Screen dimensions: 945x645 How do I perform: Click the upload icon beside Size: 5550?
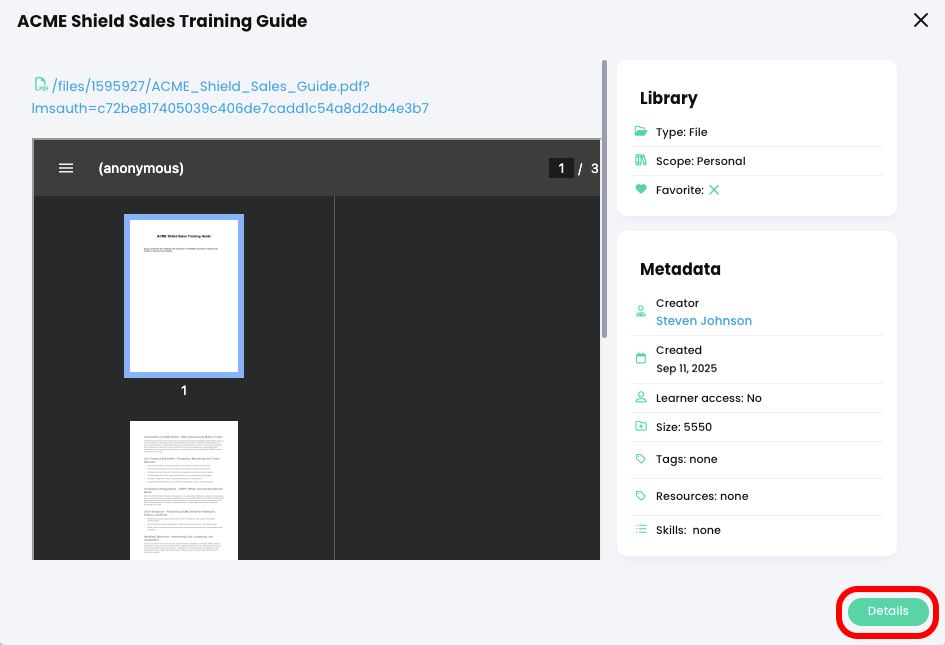tap(641, 426)
